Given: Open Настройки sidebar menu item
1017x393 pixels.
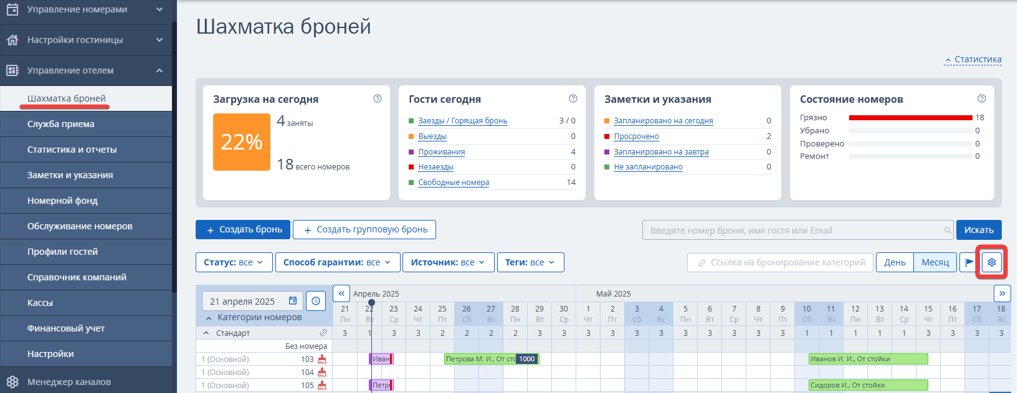Looking at the screenshot, I should (86, 354).
